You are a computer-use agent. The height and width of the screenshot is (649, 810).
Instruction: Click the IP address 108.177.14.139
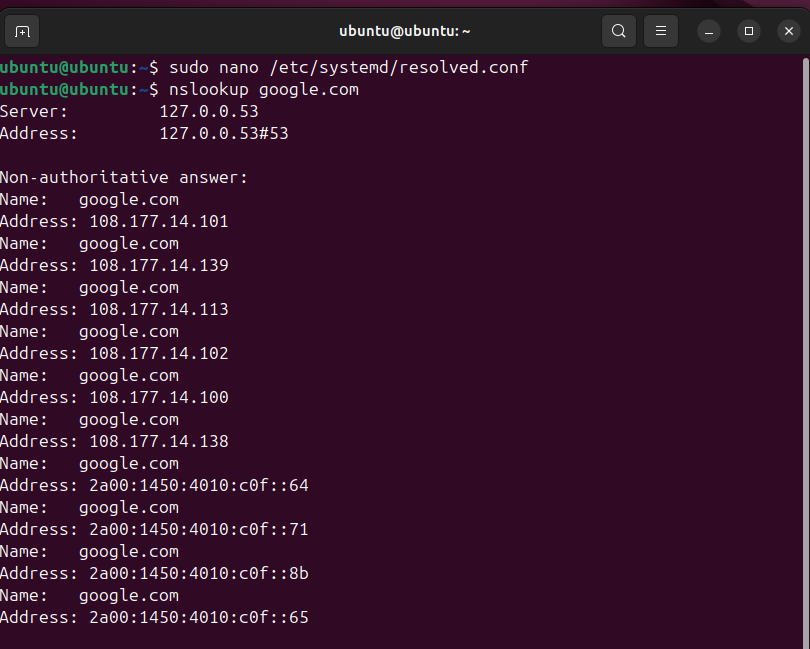click(x=159, y=265)
